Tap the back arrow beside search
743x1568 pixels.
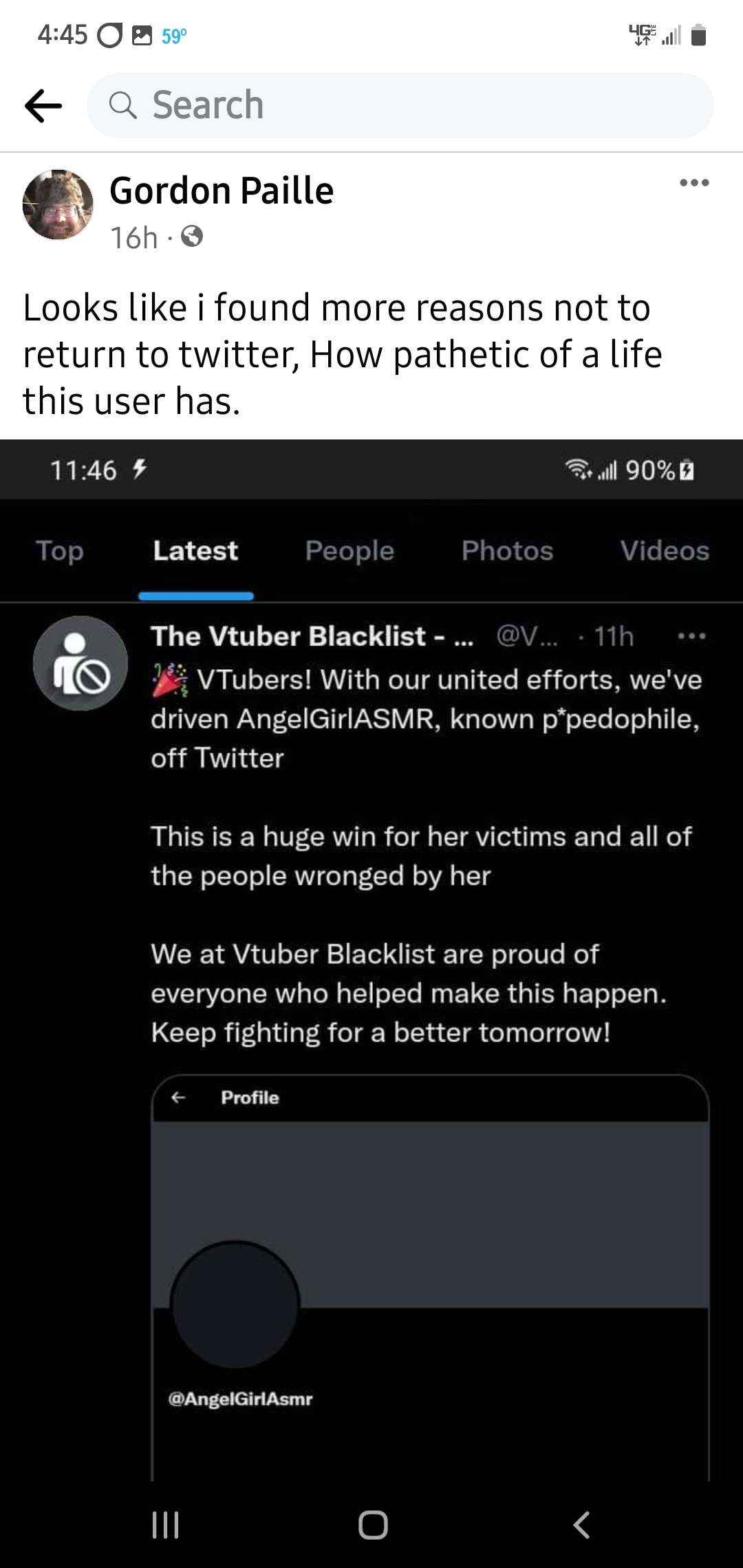point(43,105)
